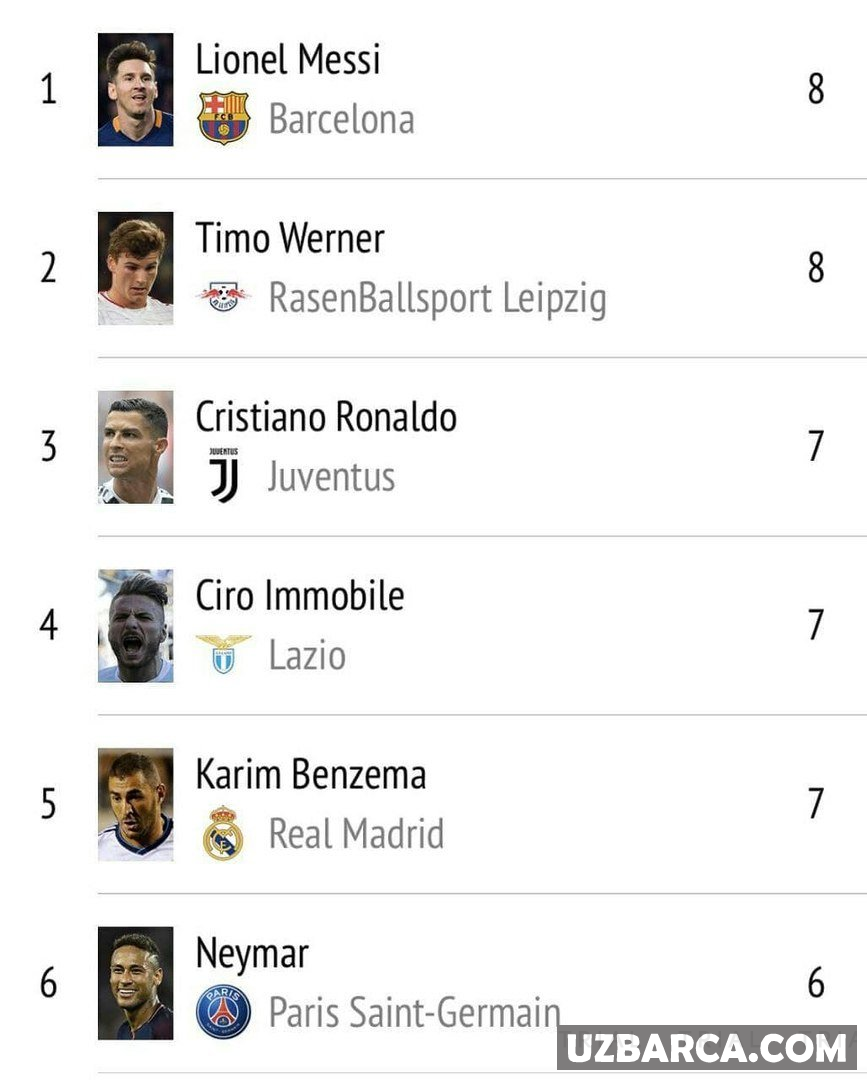Select the Timo Werner name

[290, 238]
